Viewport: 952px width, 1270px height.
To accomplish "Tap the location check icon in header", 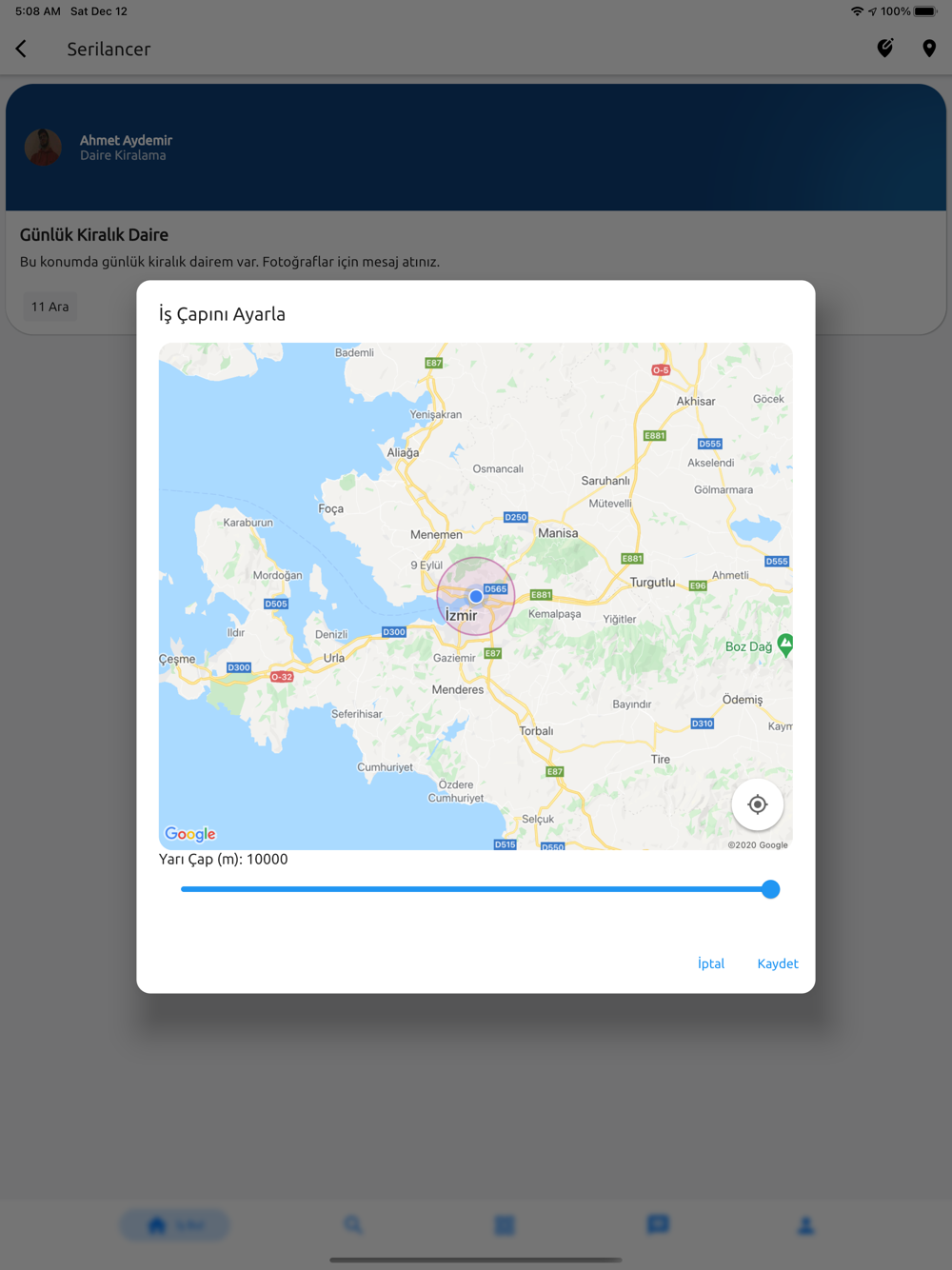I will click(x=885, y=49).
